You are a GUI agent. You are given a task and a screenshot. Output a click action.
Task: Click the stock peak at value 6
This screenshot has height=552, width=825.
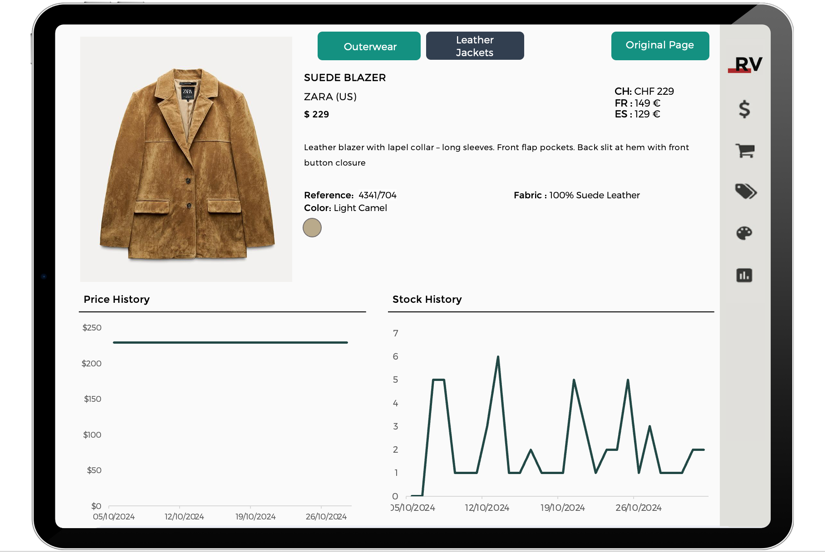point(498,357)
